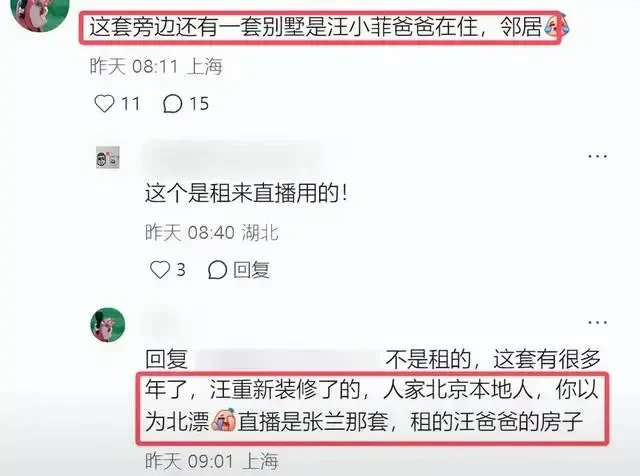Tap the crying emoji after 邻居

557,27
